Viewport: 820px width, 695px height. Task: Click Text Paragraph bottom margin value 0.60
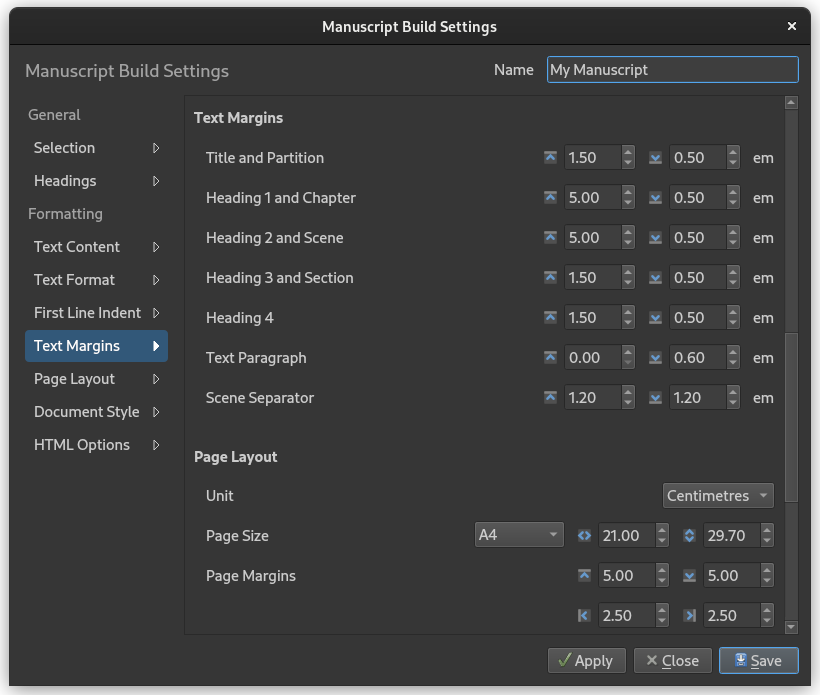point(698,358)
